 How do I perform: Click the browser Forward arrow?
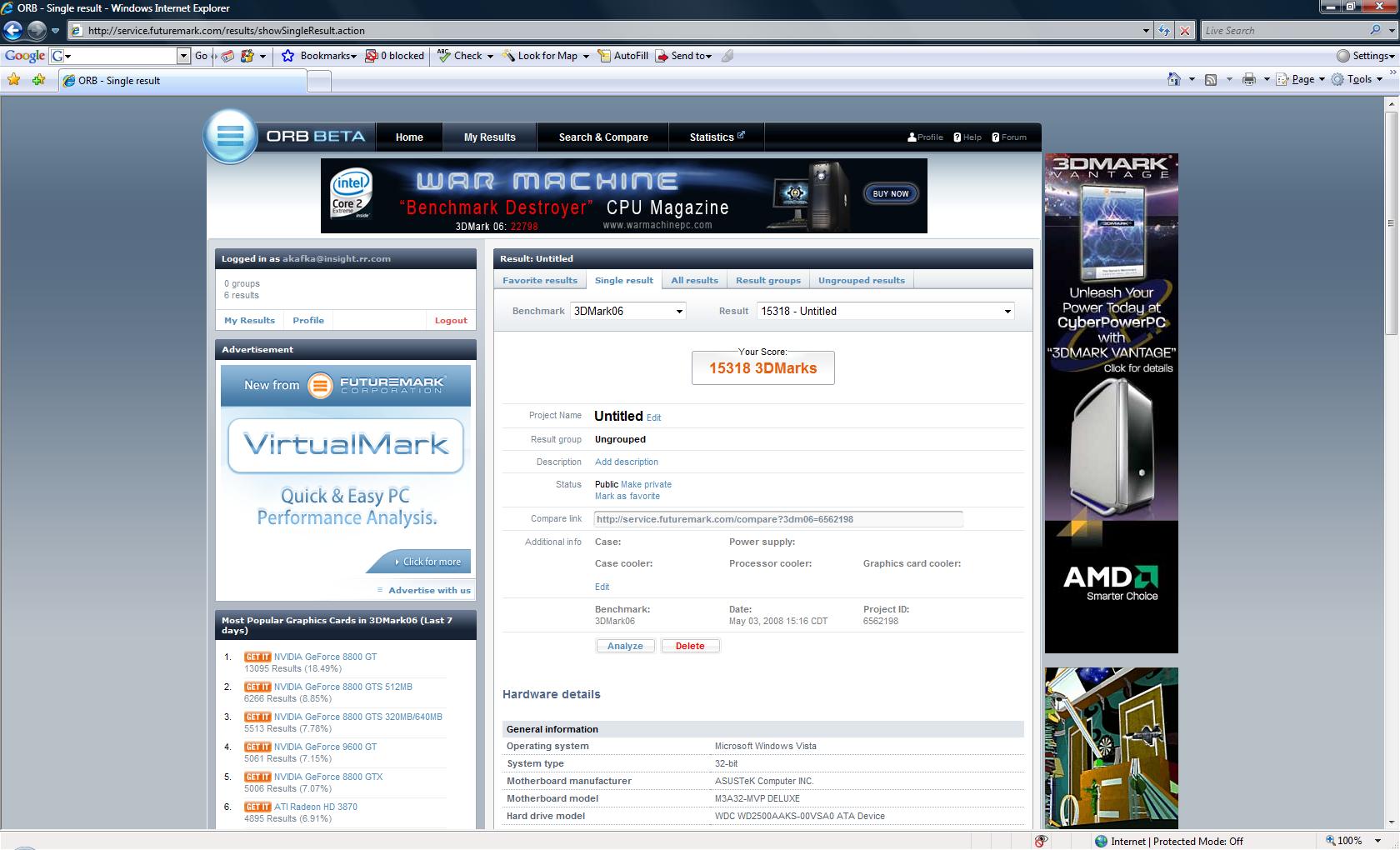click(37, 31)
